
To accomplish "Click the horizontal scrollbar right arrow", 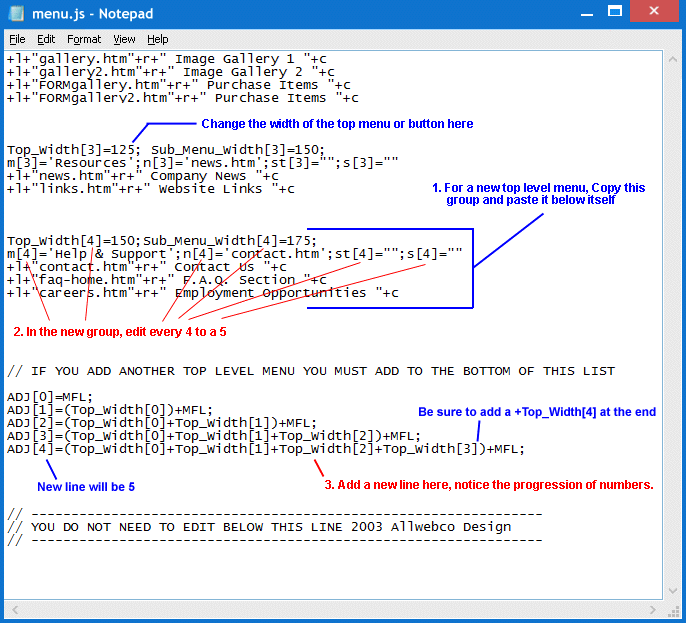I will [654, 607].
